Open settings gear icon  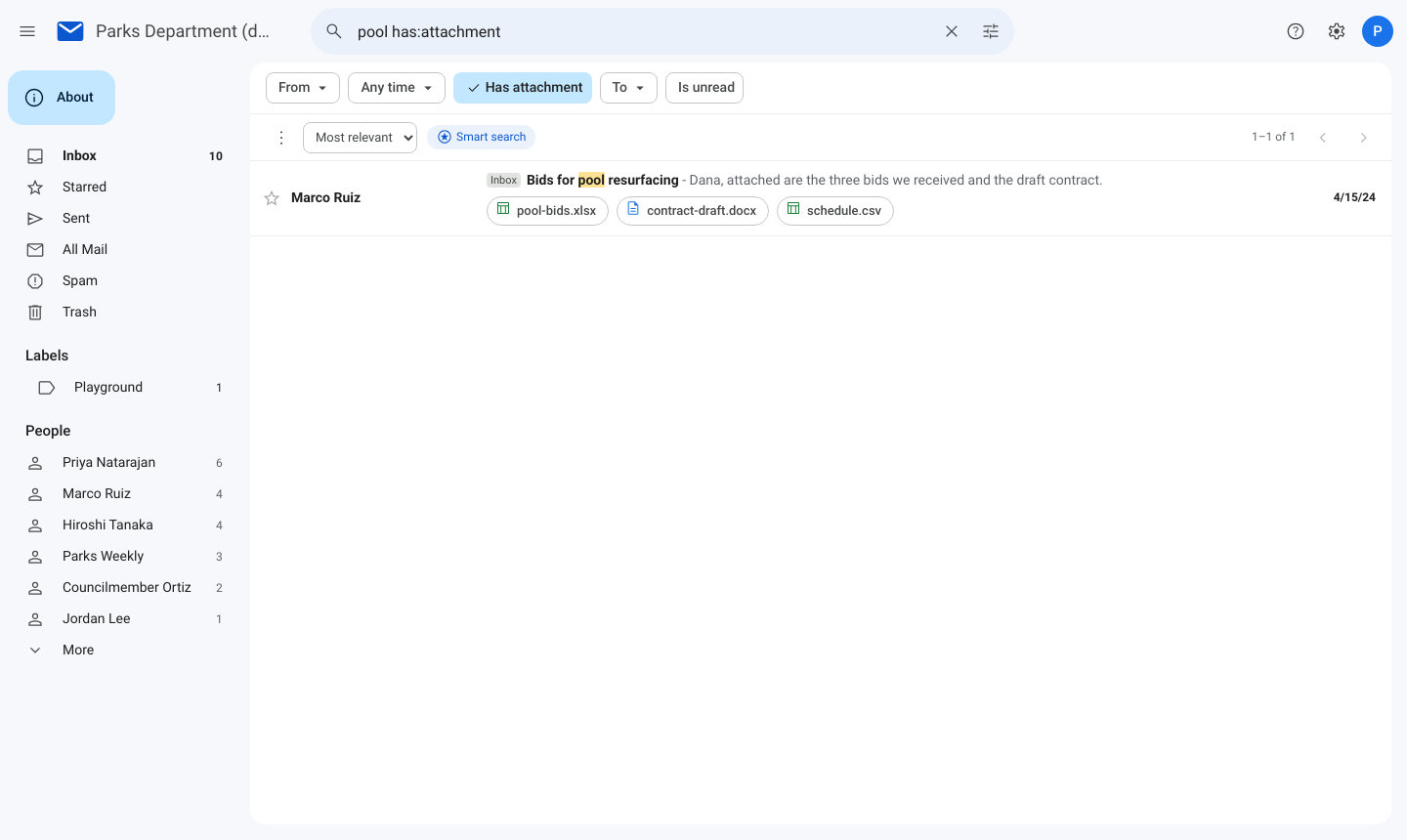point(1337,31)
